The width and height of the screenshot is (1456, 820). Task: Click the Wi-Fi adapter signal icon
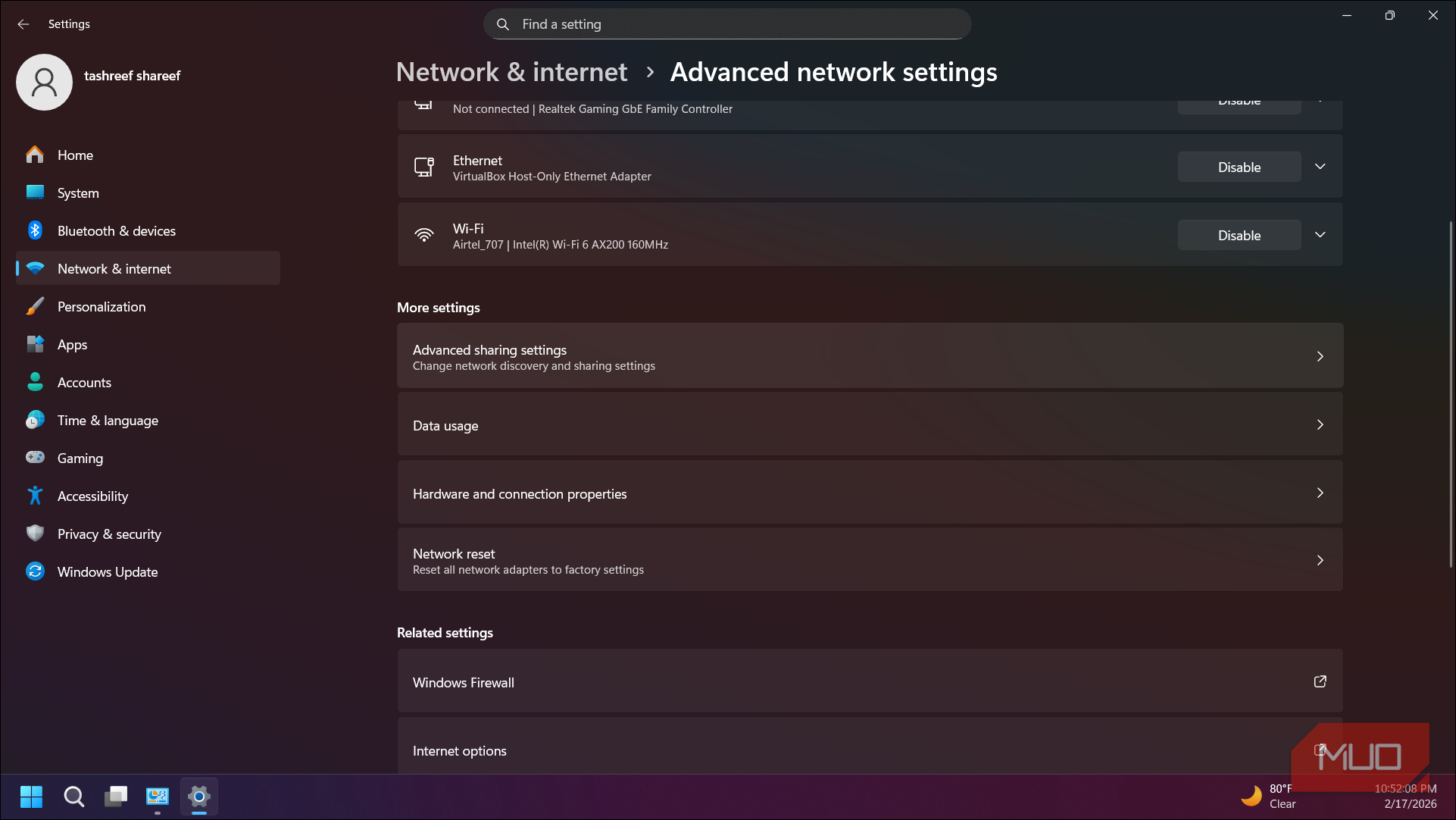(x=424, y=236)
